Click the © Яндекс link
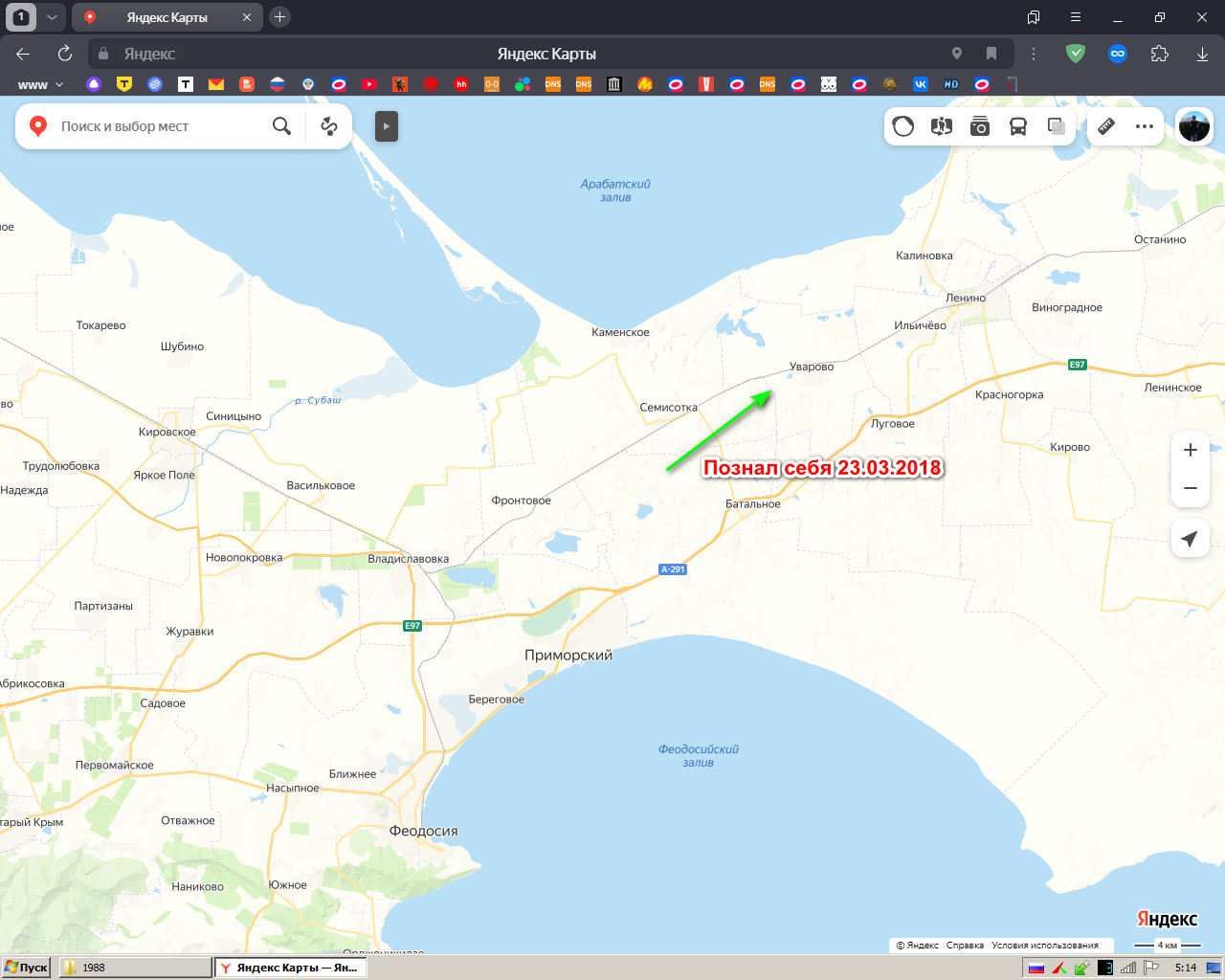The image size is (1225, 980). [917, 946]
